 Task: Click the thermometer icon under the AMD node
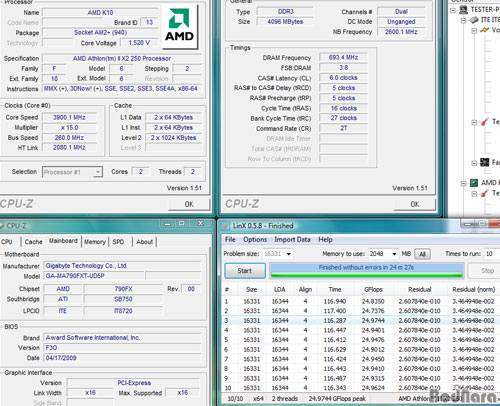484,193
